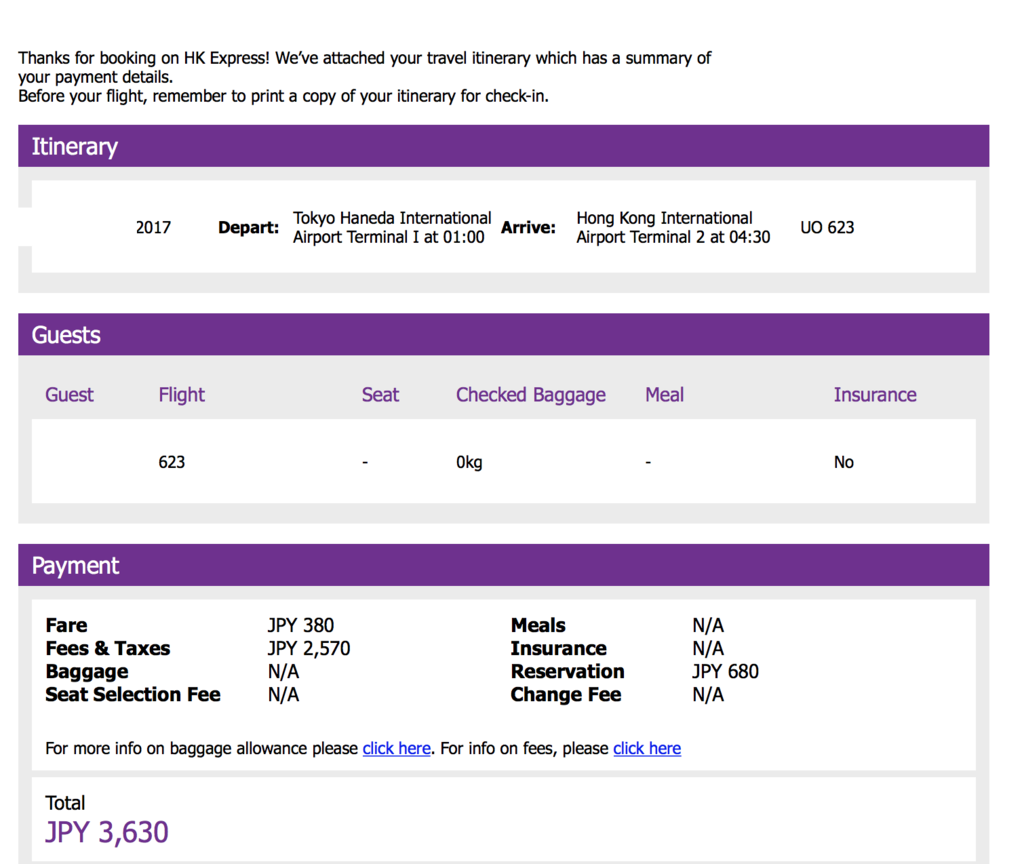Click the 'Insurance' column header
This screenshot has width=1024, height=864.
coord(875,395)
